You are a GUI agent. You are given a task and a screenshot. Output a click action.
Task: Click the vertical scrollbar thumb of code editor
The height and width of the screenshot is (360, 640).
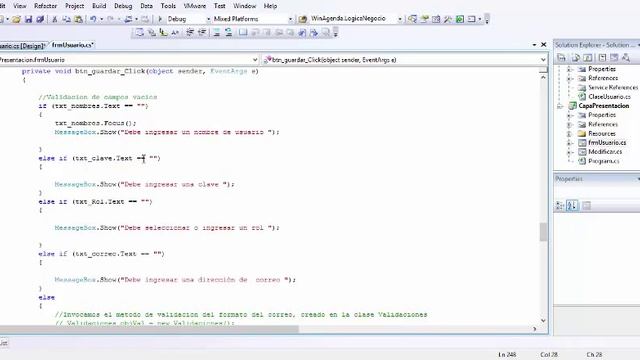click(x=543, y=232)
